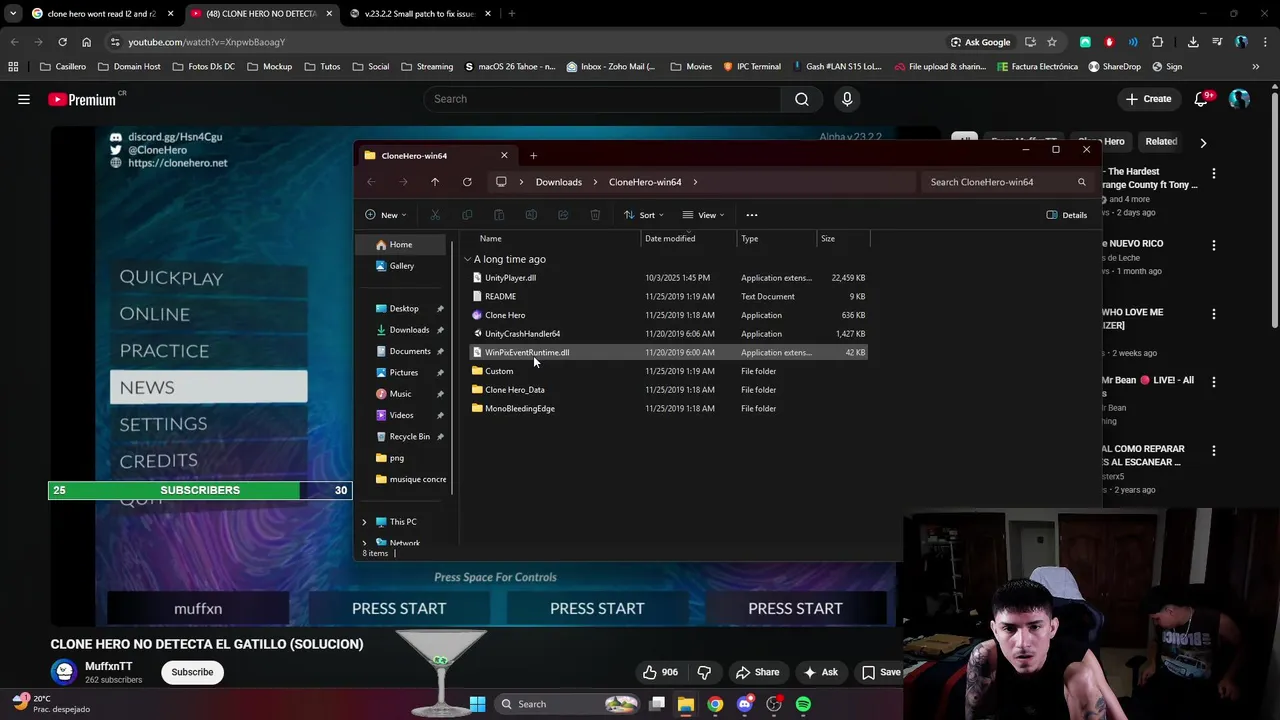Open the YouTube hamburger guide menu

coord(24,99)
